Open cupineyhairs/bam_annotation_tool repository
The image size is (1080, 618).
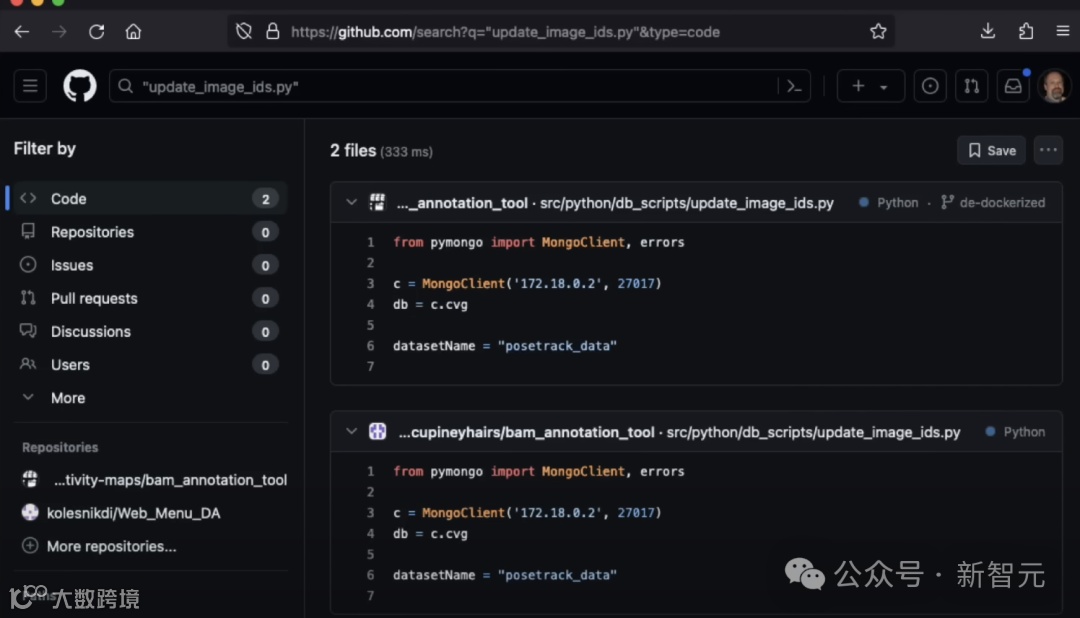526,432
